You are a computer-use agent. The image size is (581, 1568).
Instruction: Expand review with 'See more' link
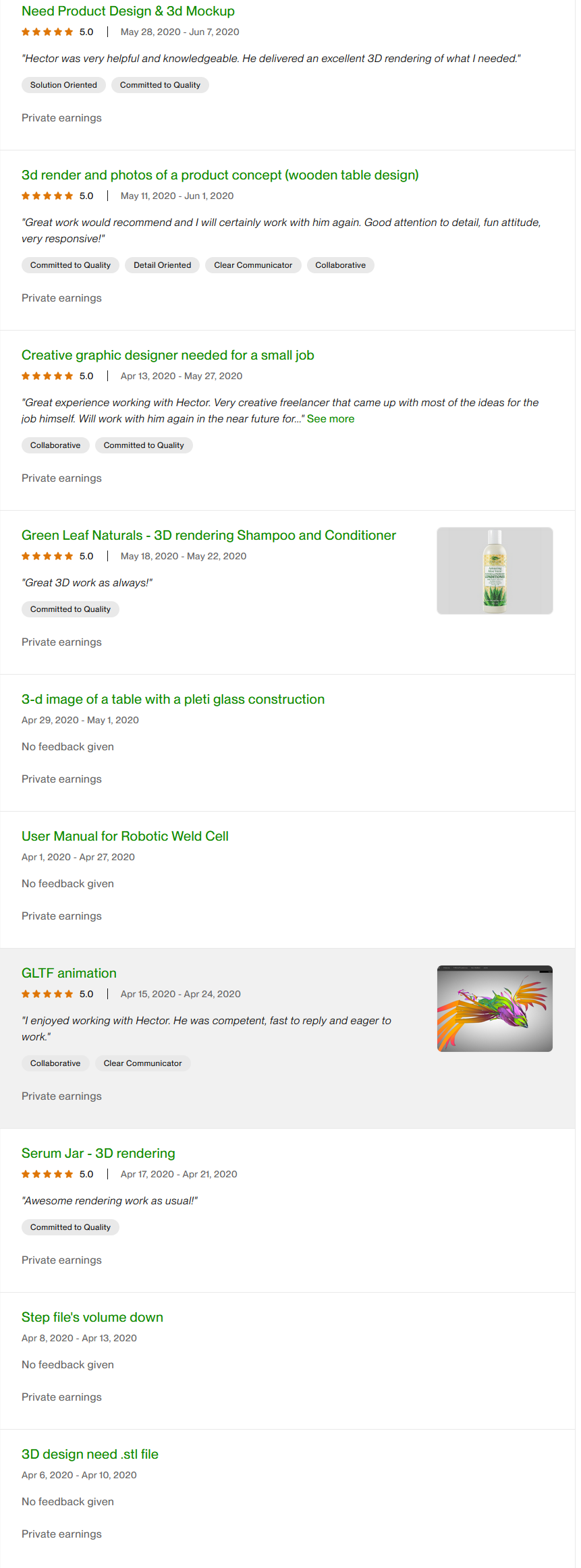(331, 419)
